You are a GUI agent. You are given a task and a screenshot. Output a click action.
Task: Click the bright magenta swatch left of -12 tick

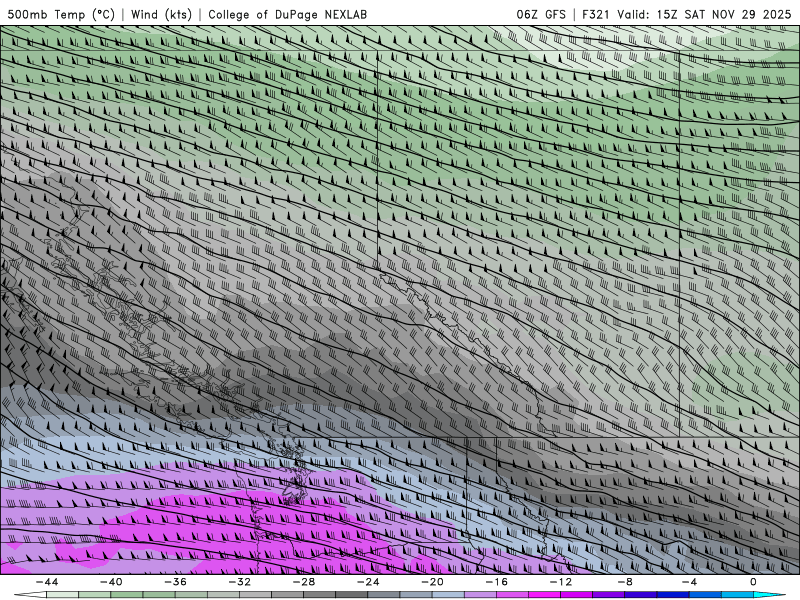[545, 595]
